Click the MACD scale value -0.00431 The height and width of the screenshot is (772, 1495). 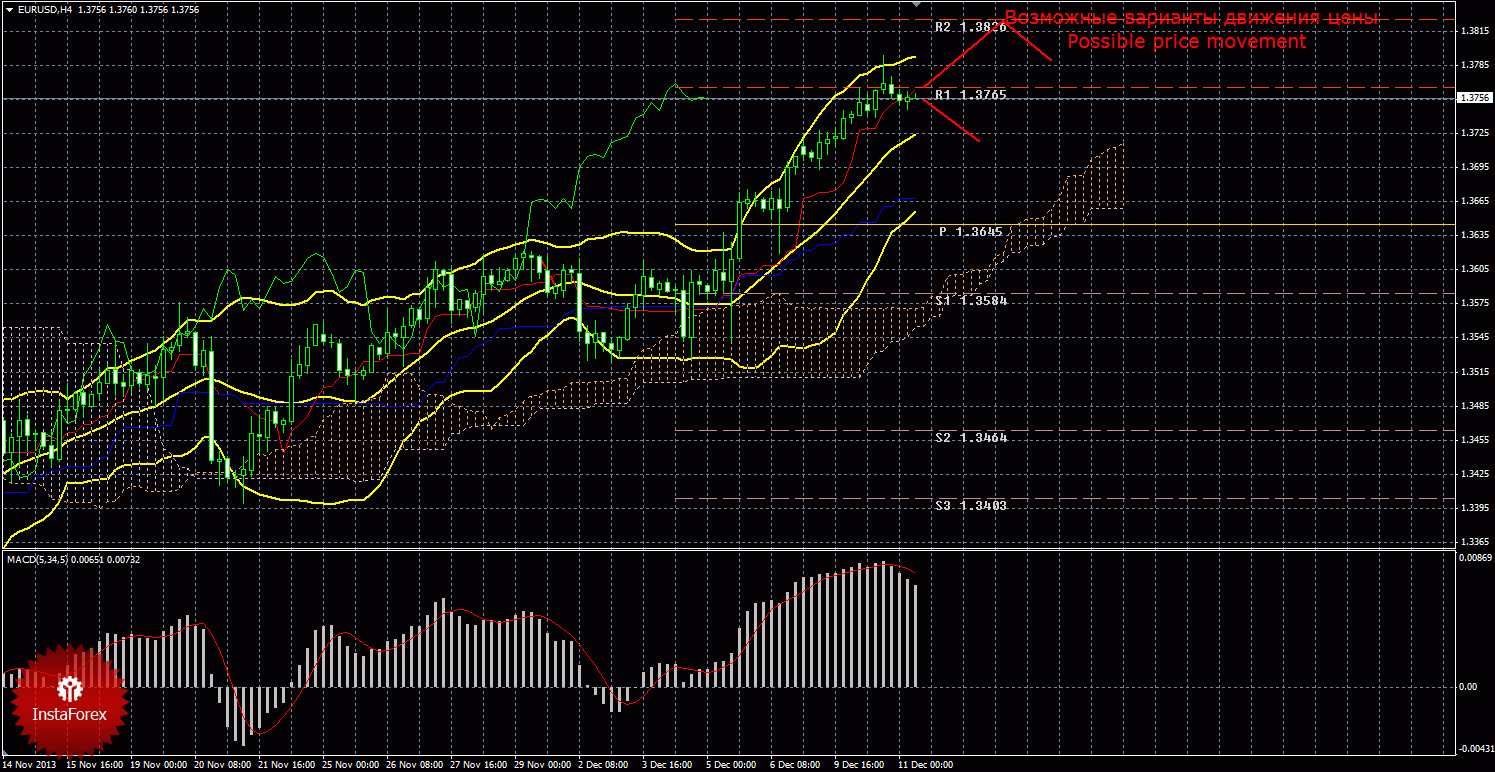click(1476, 748)
